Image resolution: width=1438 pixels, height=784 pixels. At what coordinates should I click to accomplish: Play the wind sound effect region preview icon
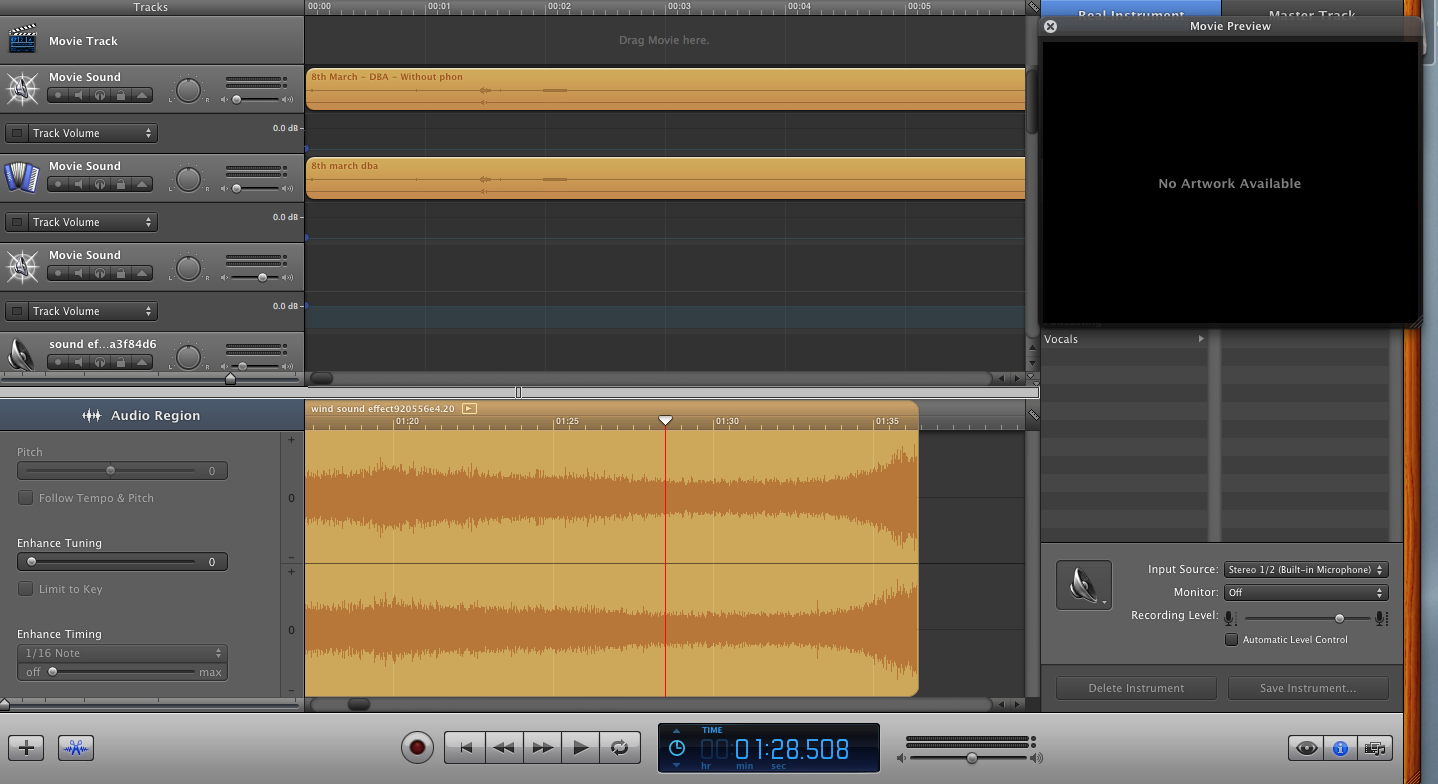click(469, 408)
